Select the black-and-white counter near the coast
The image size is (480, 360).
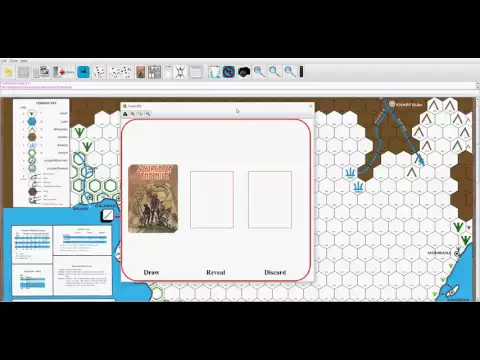(x=107, y=216)
